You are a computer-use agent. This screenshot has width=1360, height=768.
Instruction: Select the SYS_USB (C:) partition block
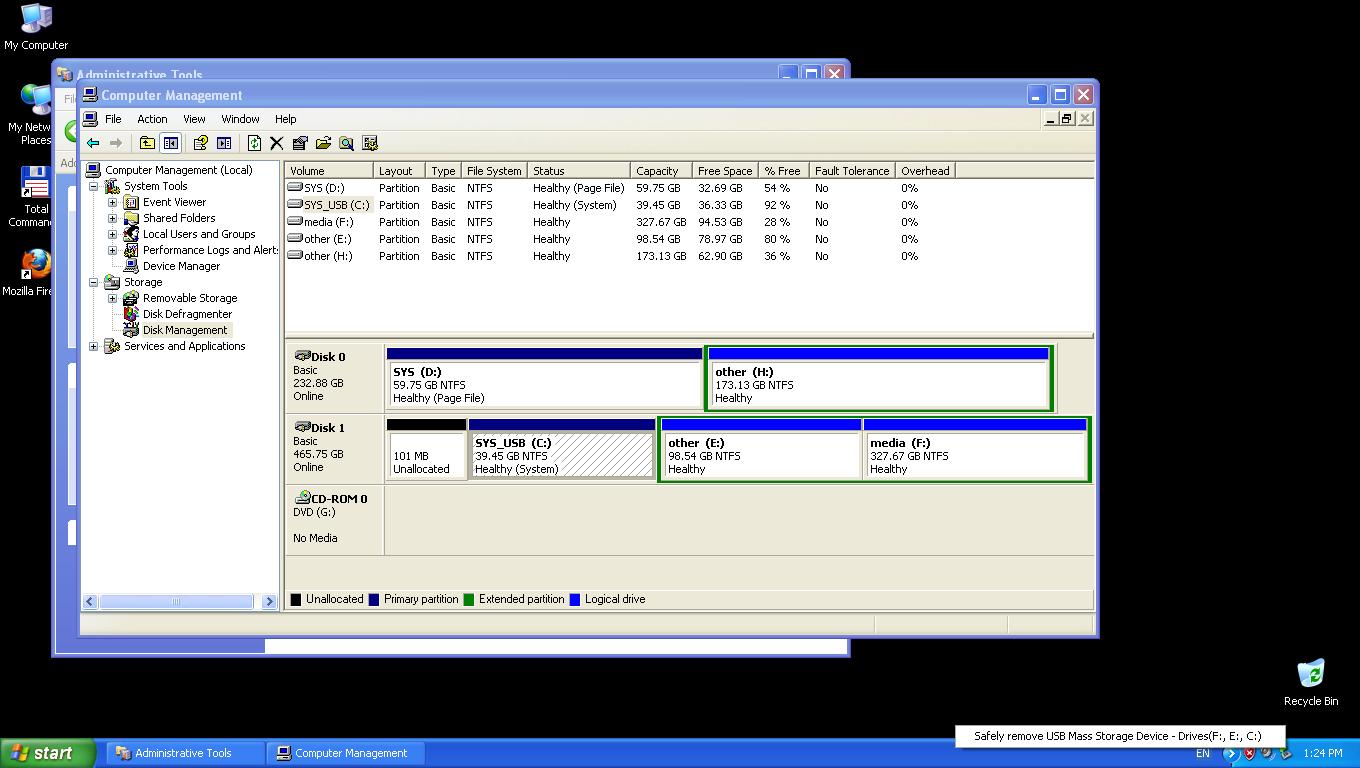tap(561, 455)
